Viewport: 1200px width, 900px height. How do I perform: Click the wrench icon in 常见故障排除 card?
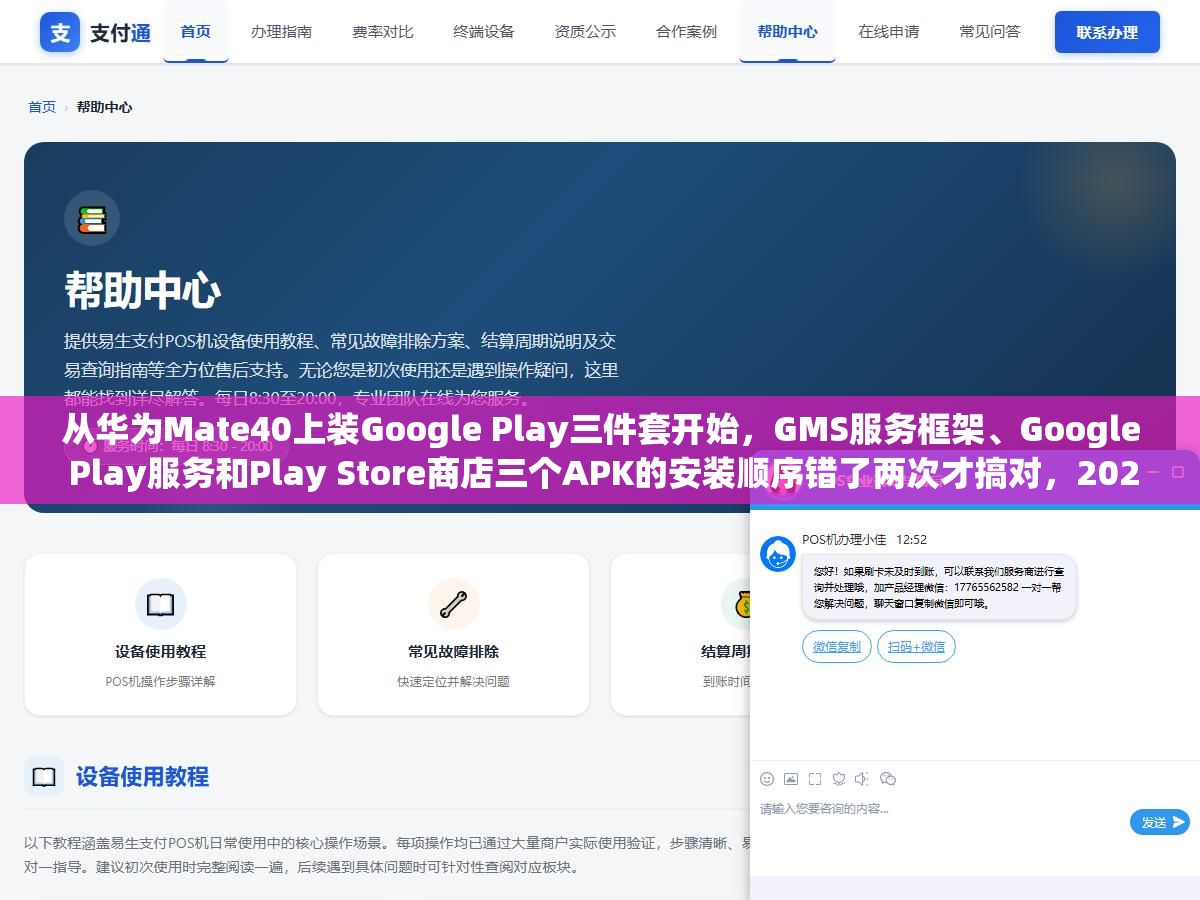[453, 604]
